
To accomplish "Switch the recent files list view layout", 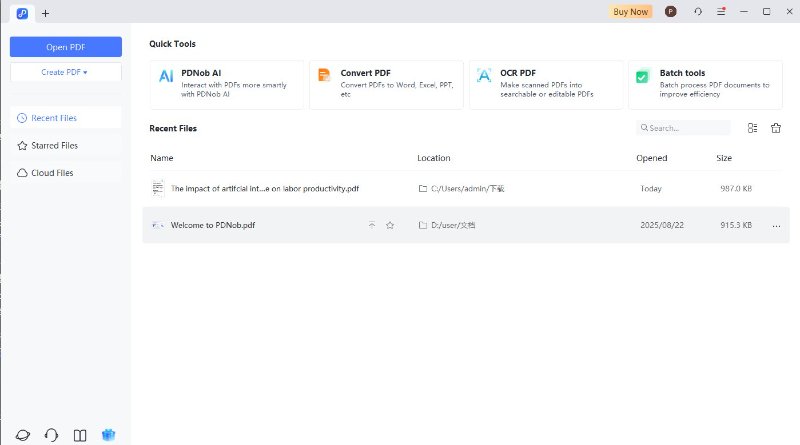I will coord(752,128).
